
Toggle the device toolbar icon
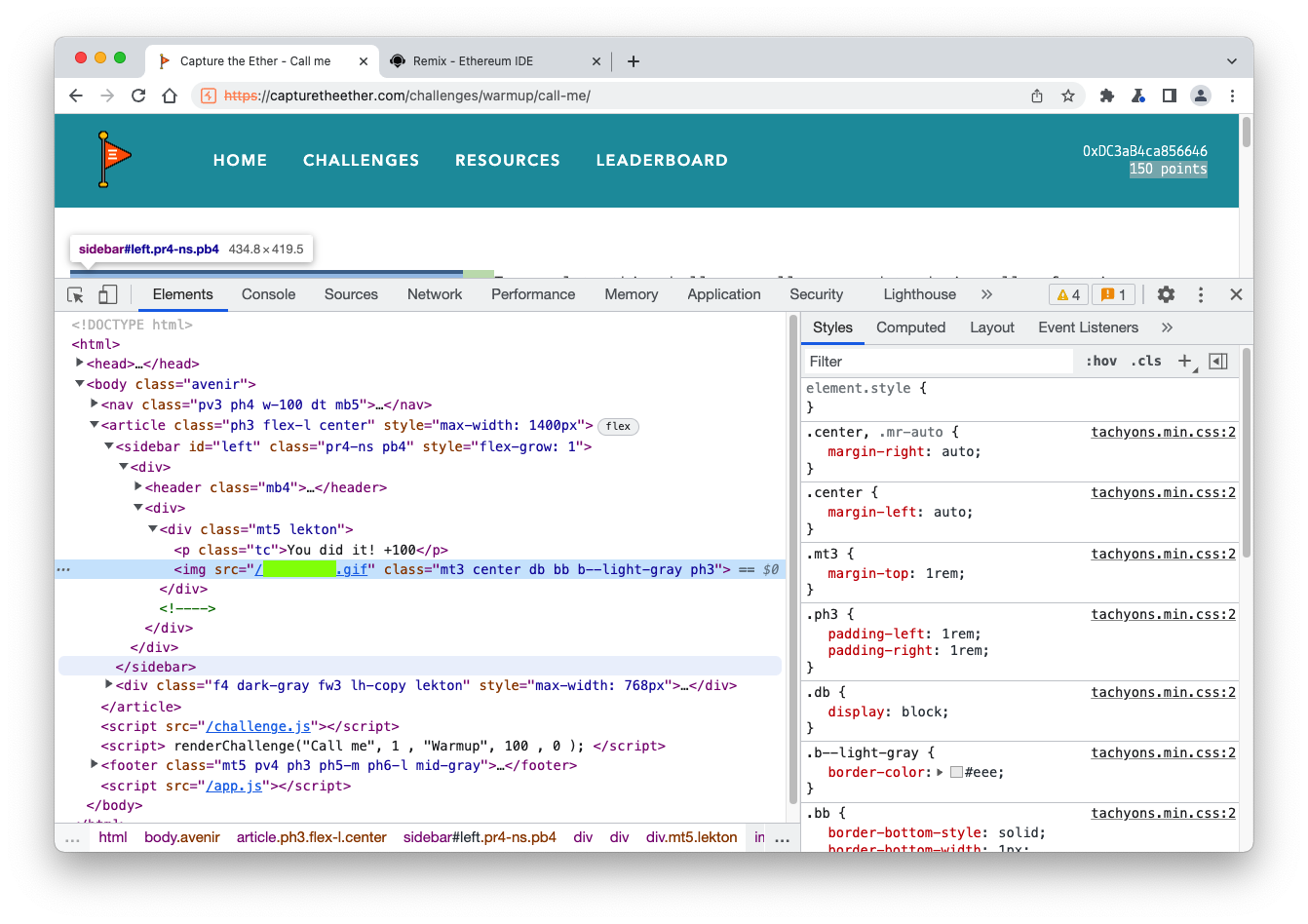[108, 294]
